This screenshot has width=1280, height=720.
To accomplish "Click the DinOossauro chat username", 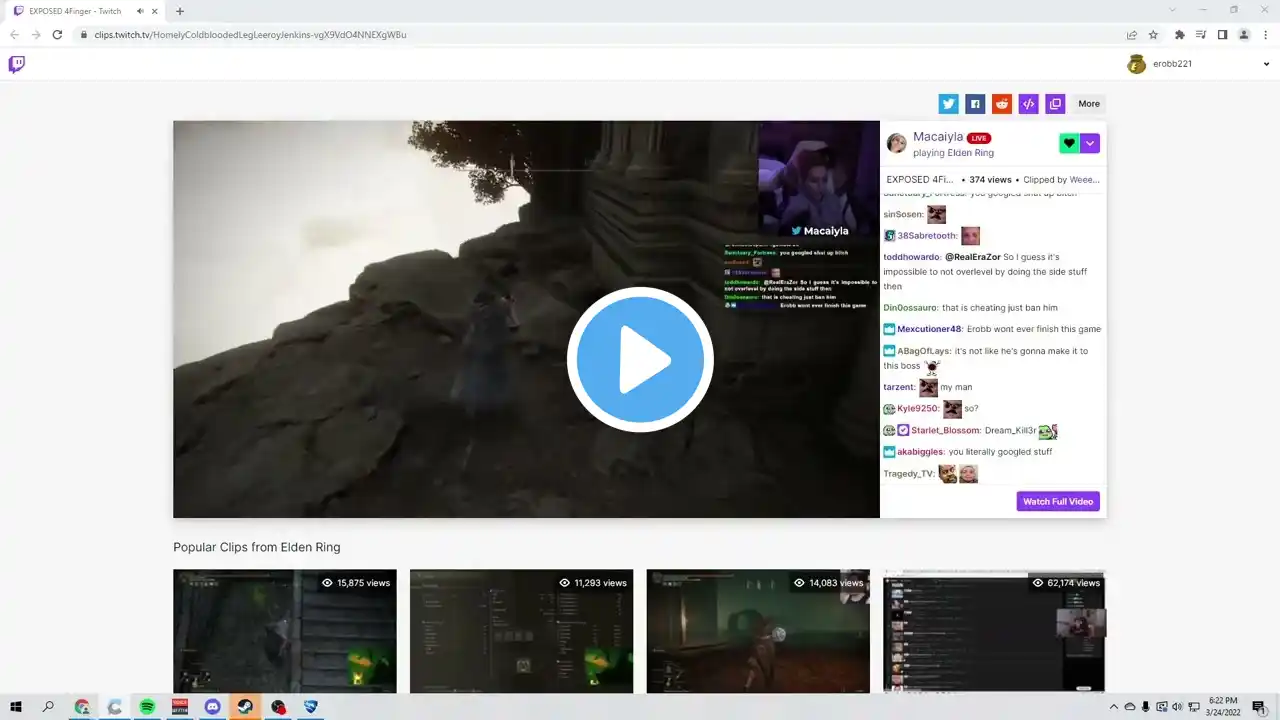I will click(910, 308).
